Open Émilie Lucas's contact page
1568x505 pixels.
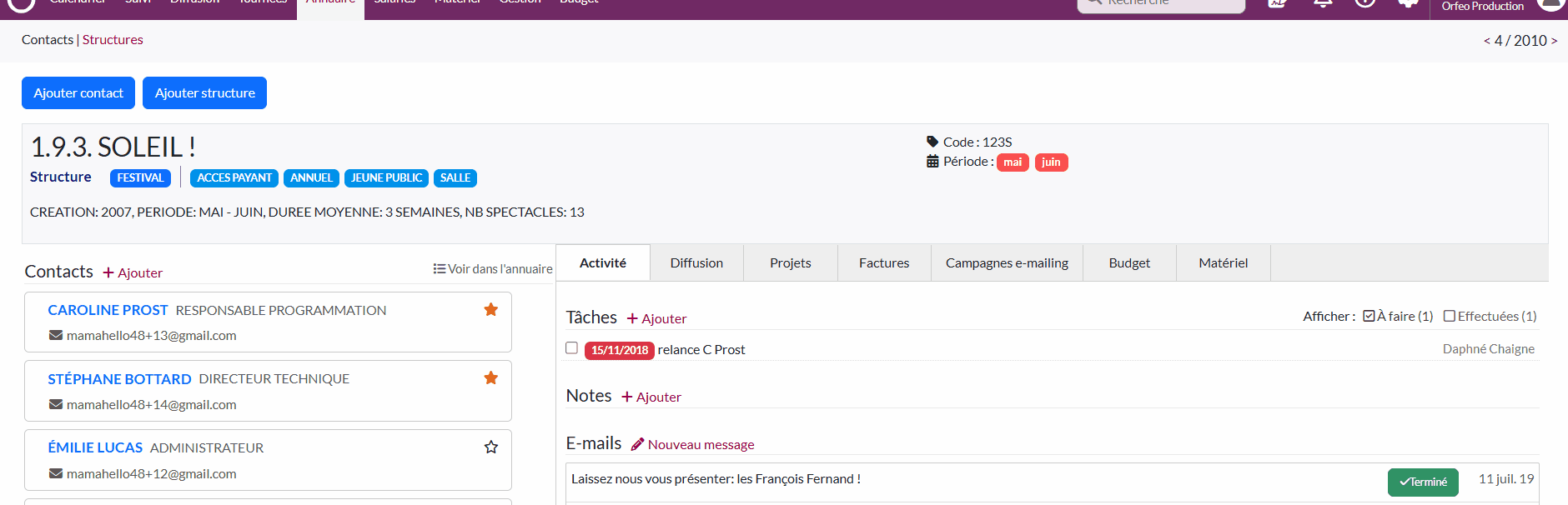(x=95, y=447)
